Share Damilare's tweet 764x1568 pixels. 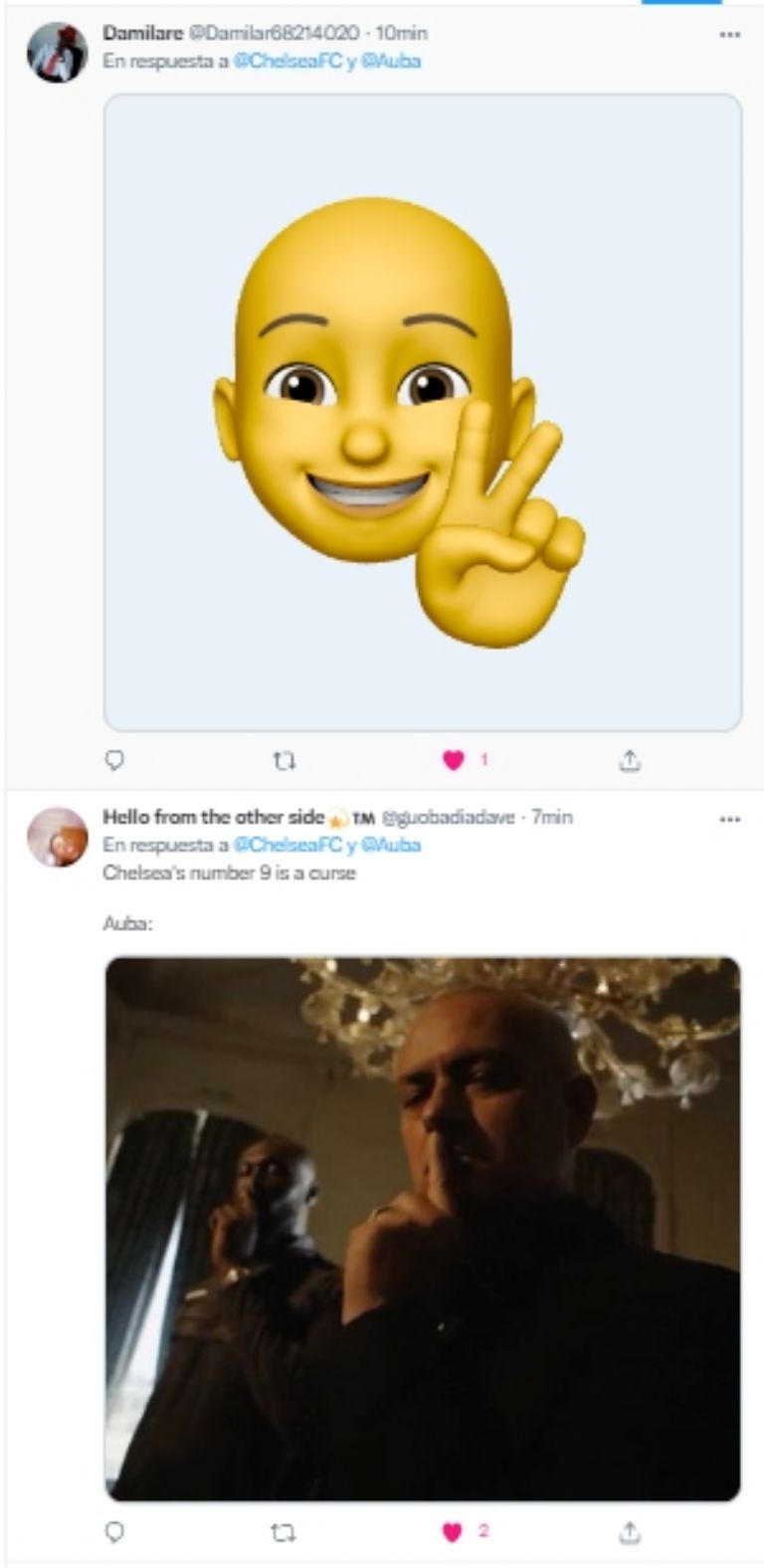[629, 761]
